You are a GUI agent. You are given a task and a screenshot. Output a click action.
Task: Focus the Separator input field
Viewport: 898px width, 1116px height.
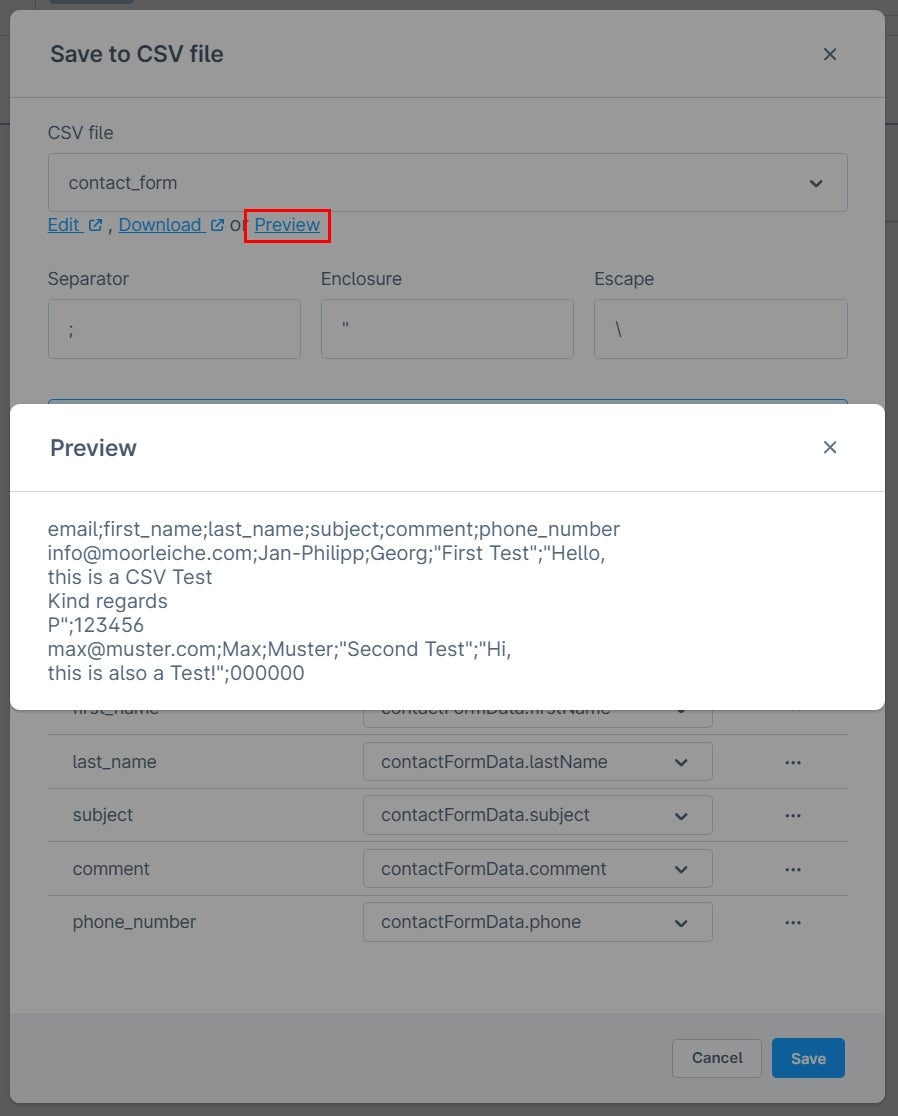[x=174, y=329]
